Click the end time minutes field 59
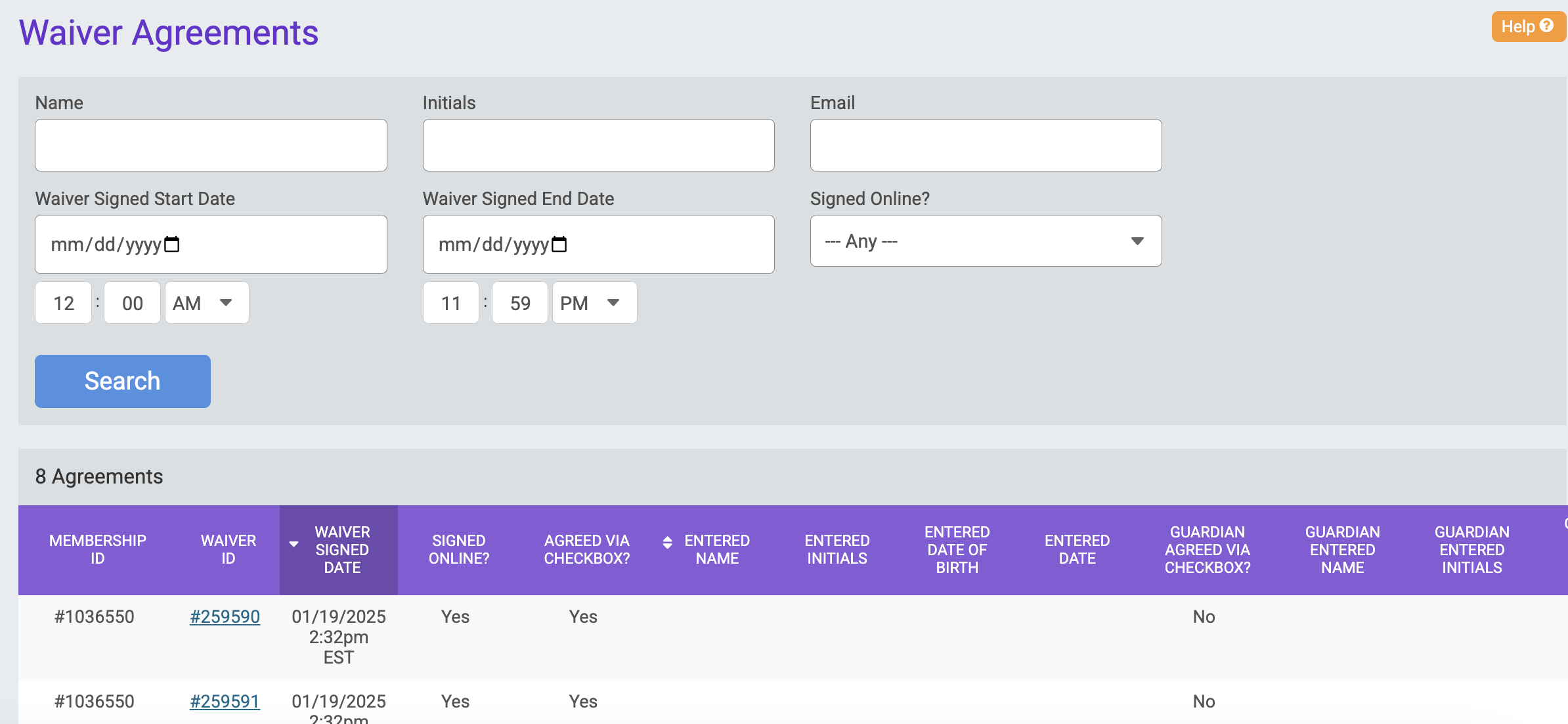1568x724 pixels. point(519,303)
